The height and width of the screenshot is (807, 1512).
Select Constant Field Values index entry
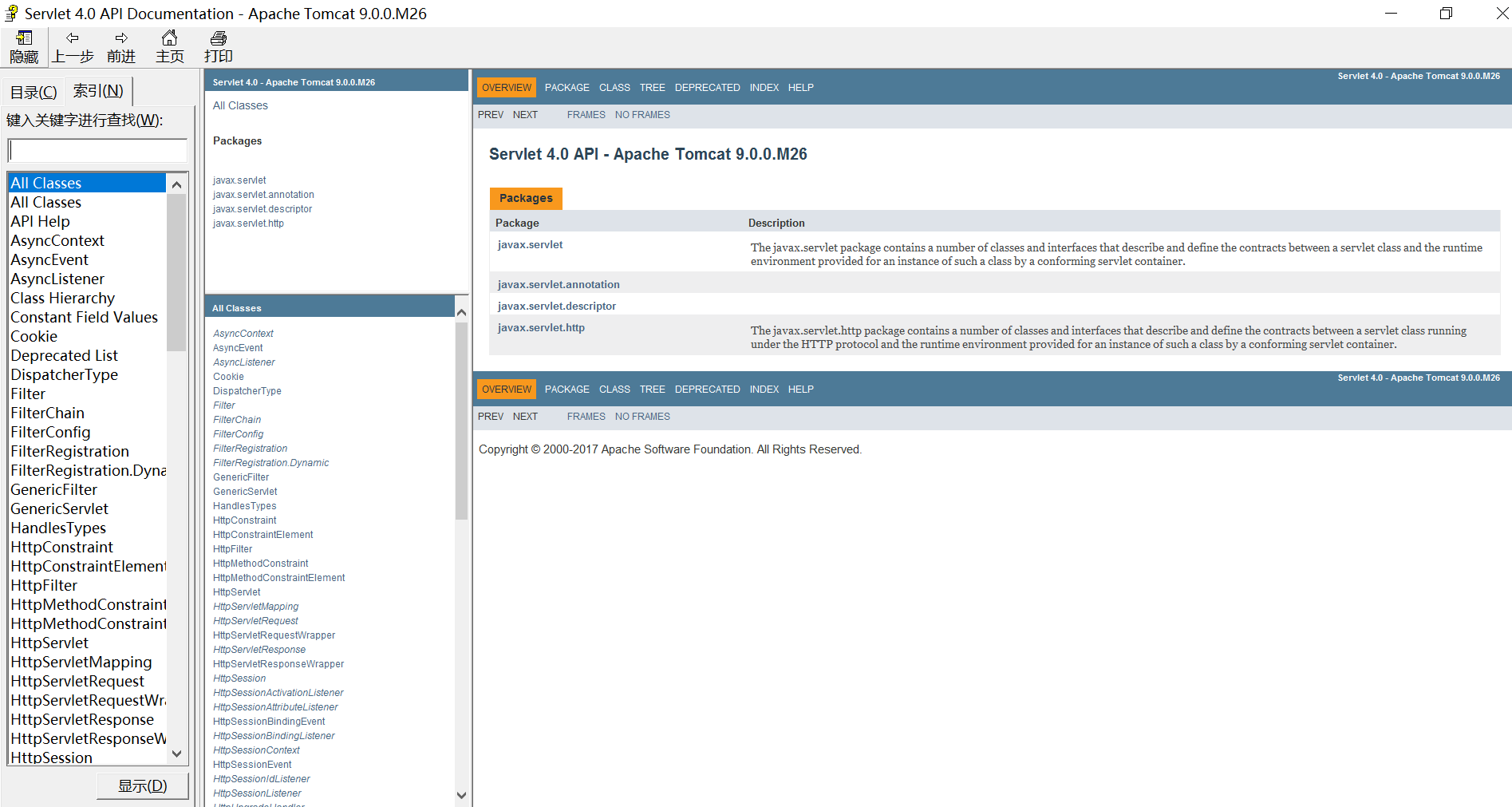84,317
